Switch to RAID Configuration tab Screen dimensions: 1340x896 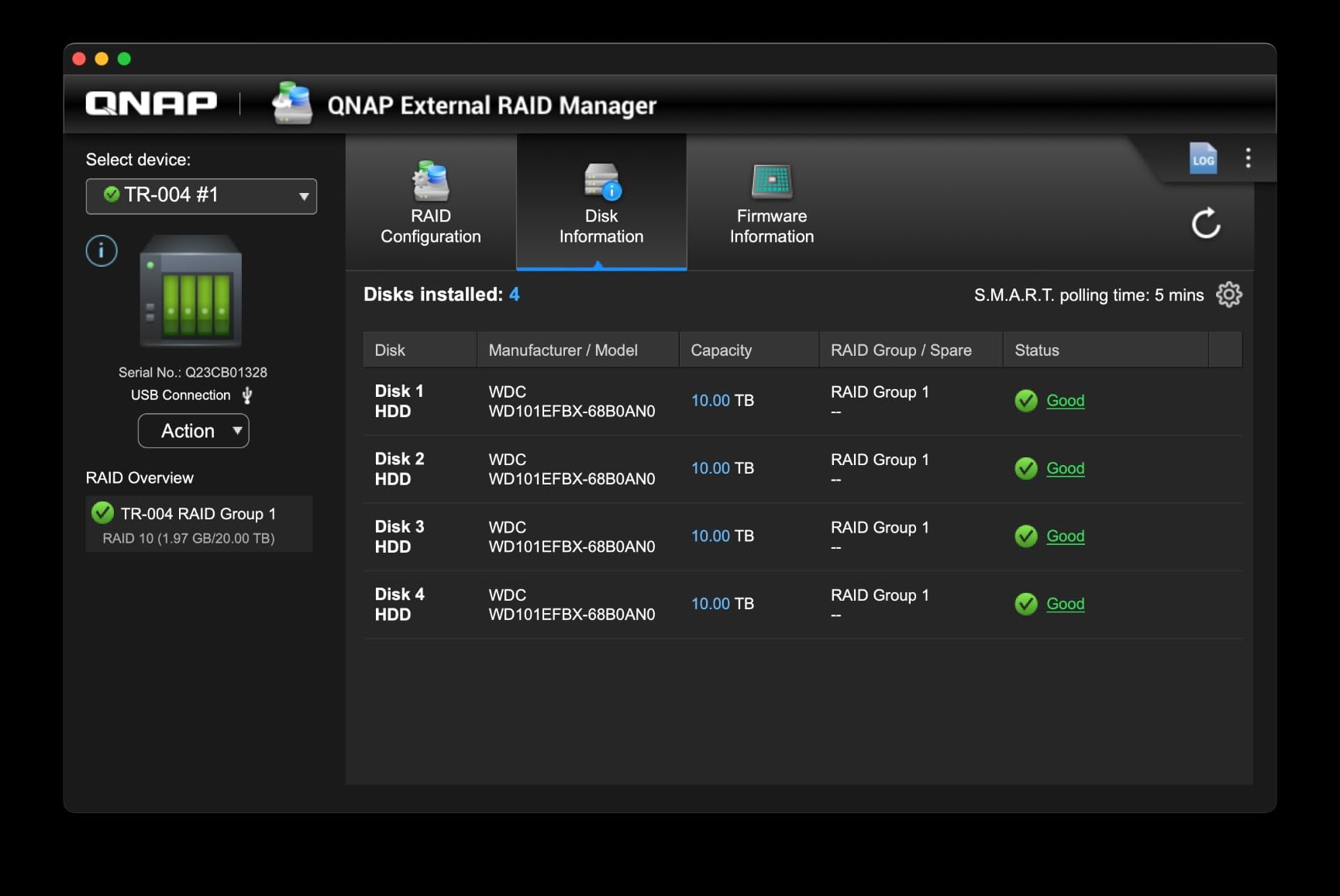pyautogui.click(x=431, y=203)
